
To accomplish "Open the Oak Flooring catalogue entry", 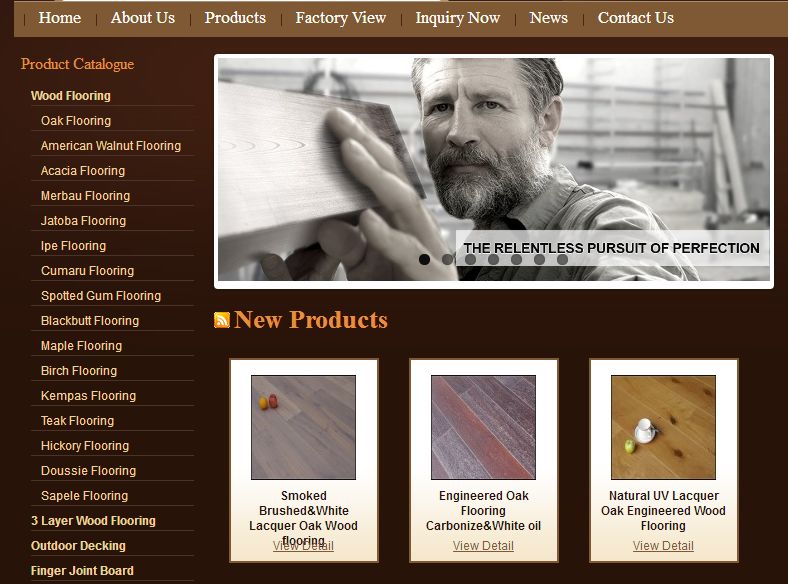I will (76, 121).
